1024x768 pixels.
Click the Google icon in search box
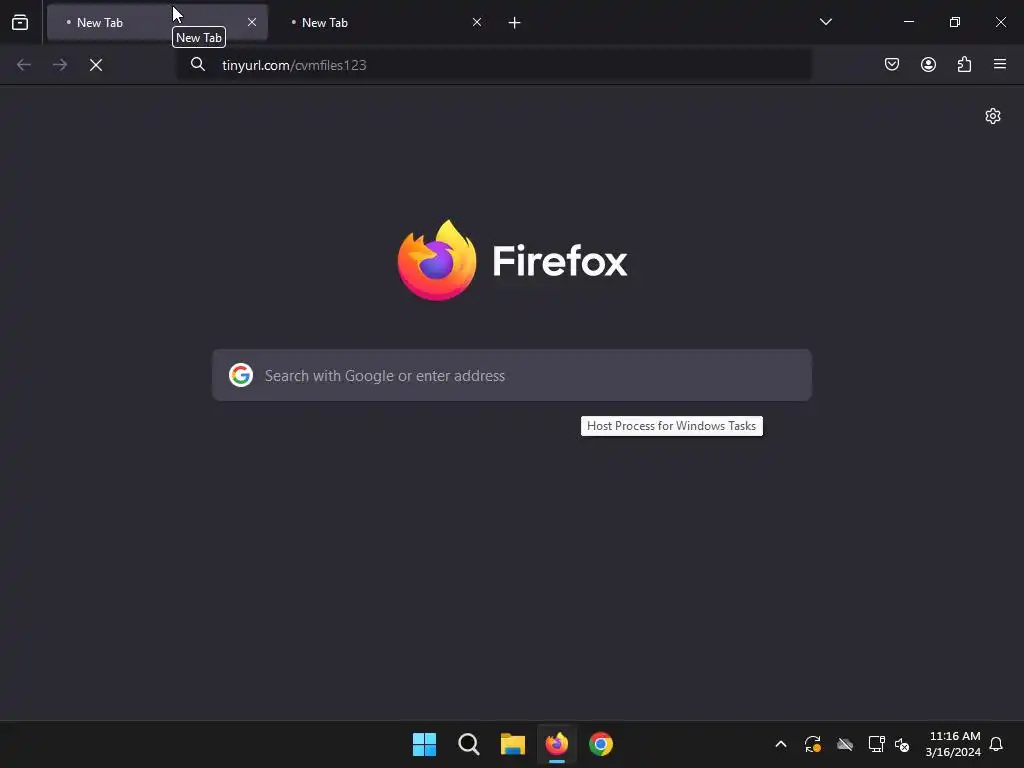pyautogui.click(x=241, y=375)
